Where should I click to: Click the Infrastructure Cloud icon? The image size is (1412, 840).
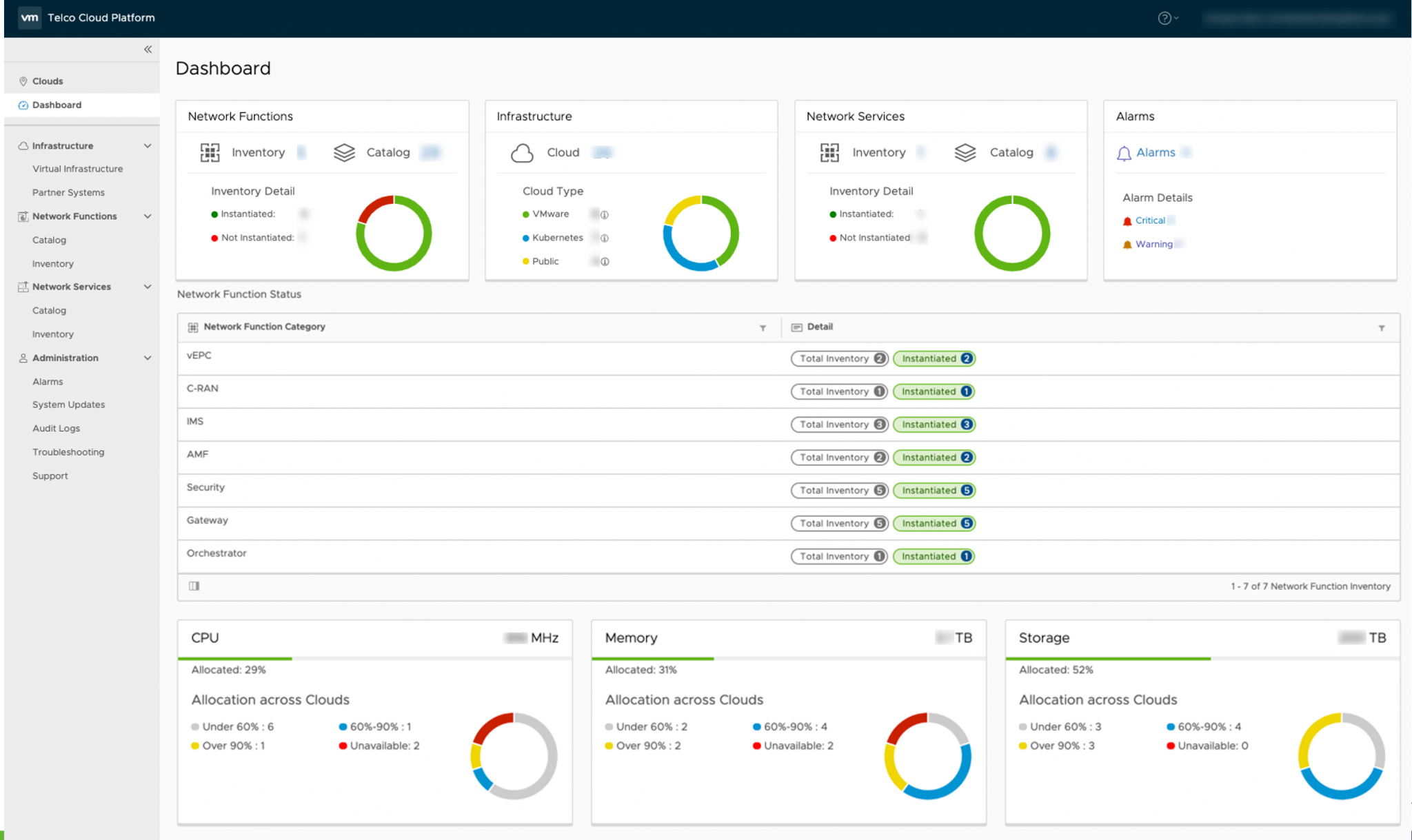point(522,152)
